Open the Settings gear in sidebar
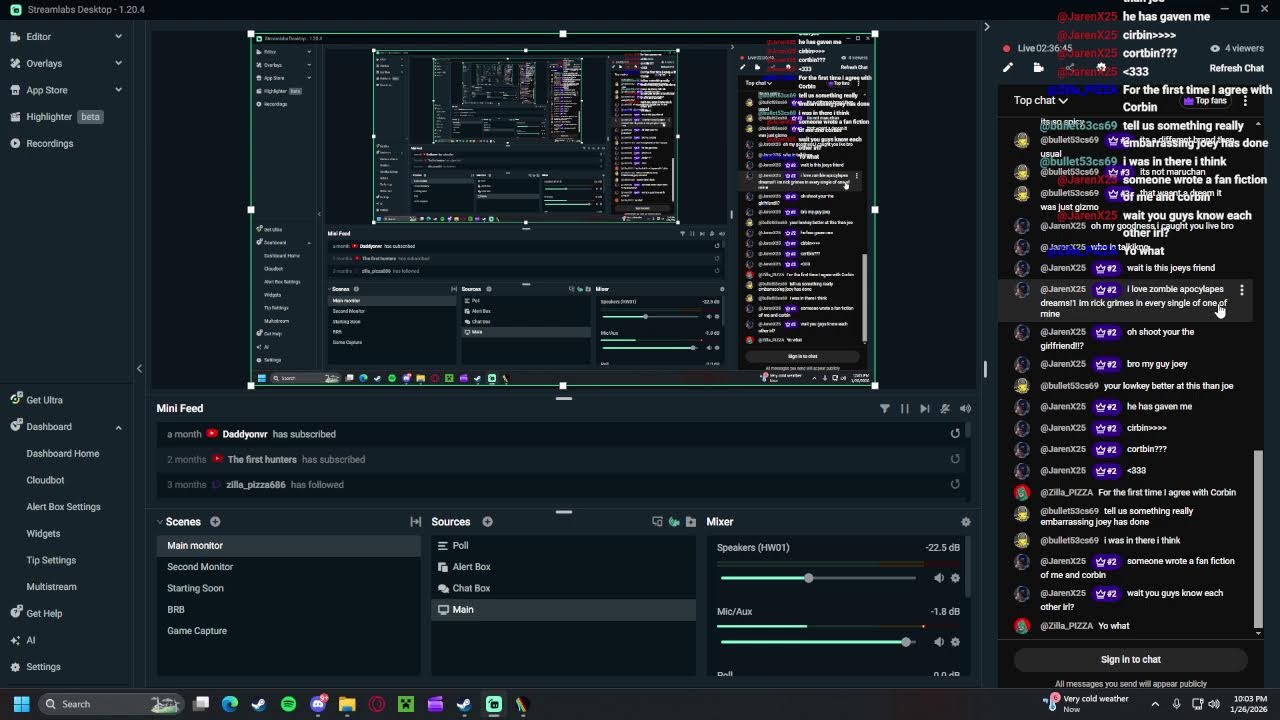 (16, 667)
